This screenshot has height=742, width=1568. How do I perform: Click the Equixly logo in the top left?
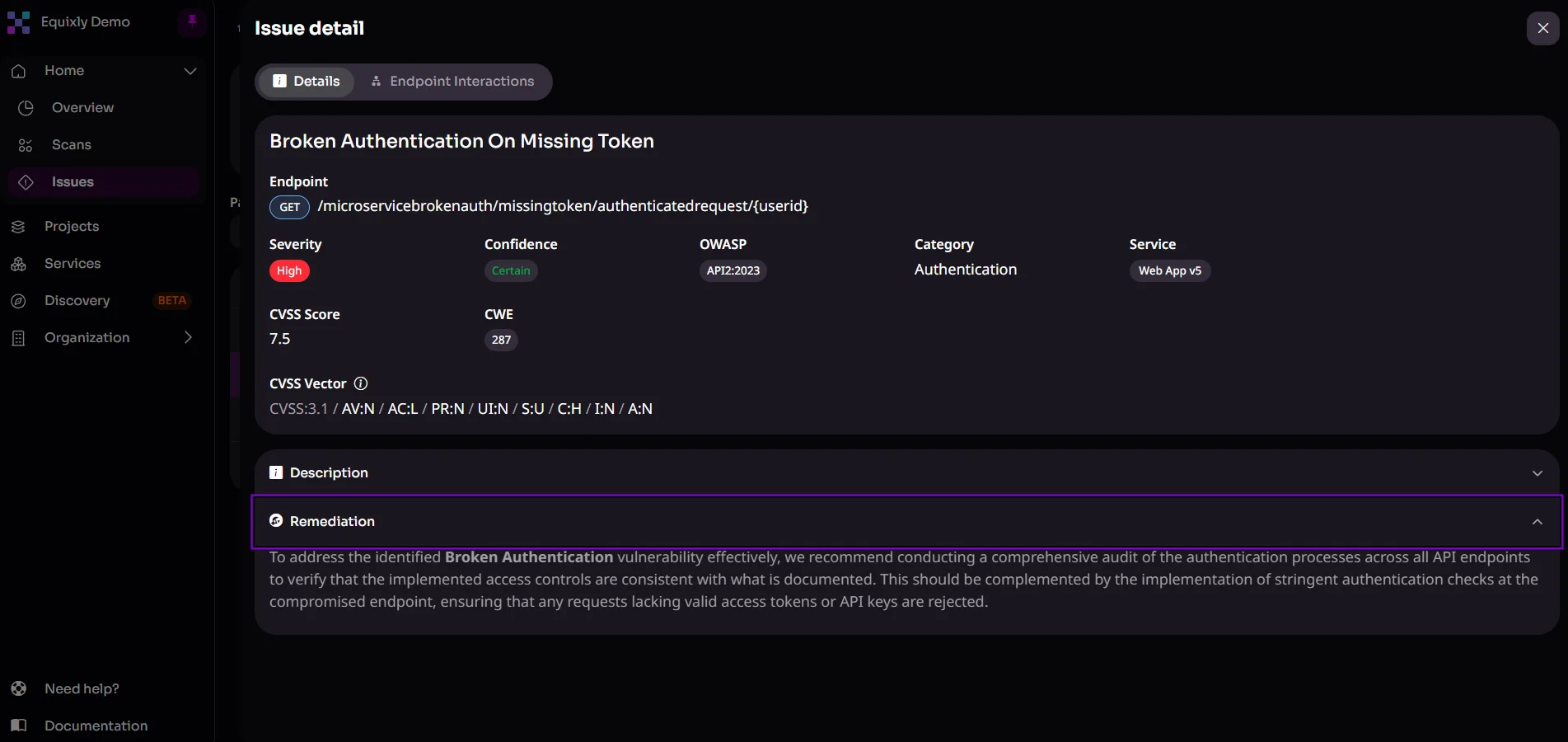(20, 22)
